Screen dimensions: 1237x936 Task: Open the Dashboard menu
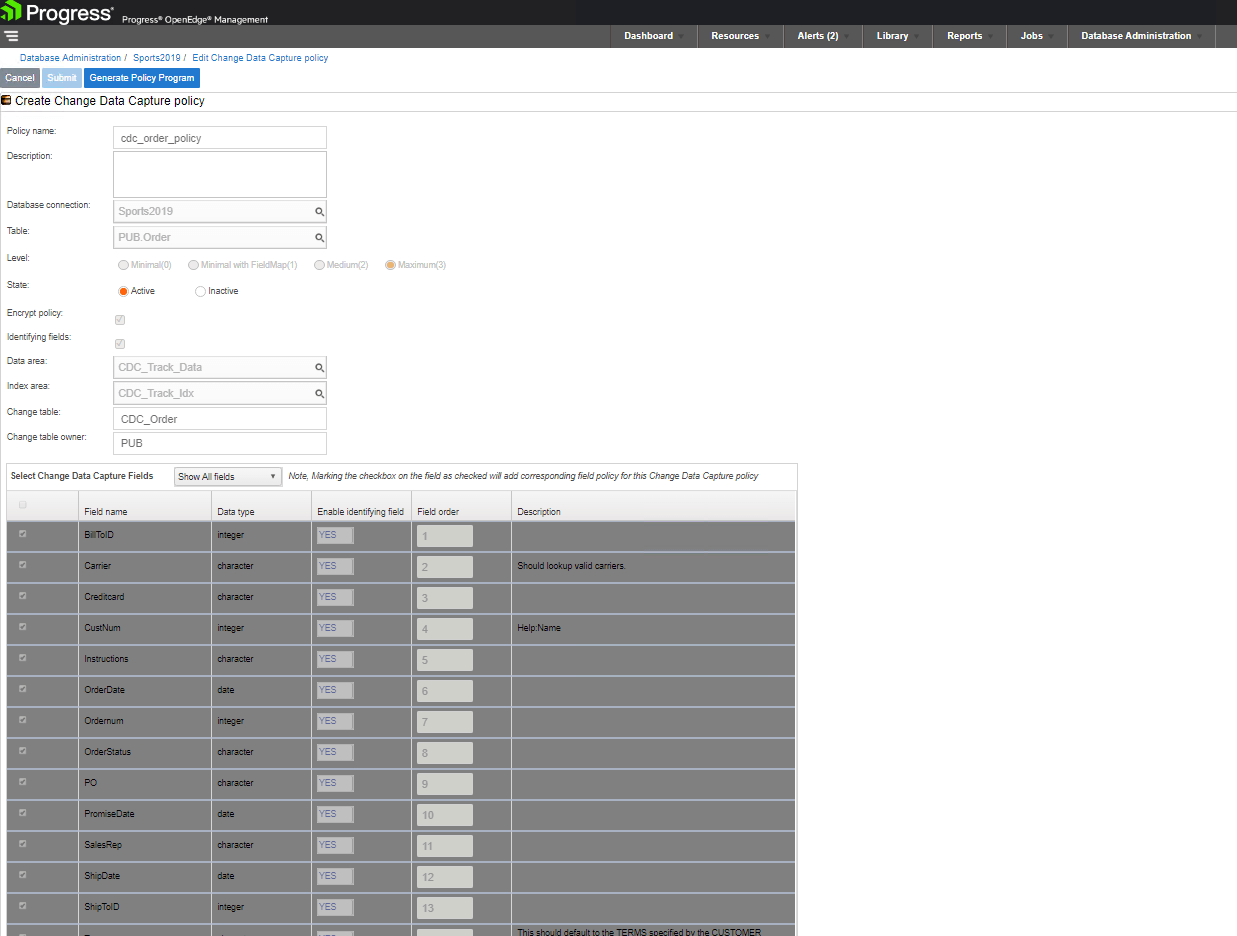[653, 36]
